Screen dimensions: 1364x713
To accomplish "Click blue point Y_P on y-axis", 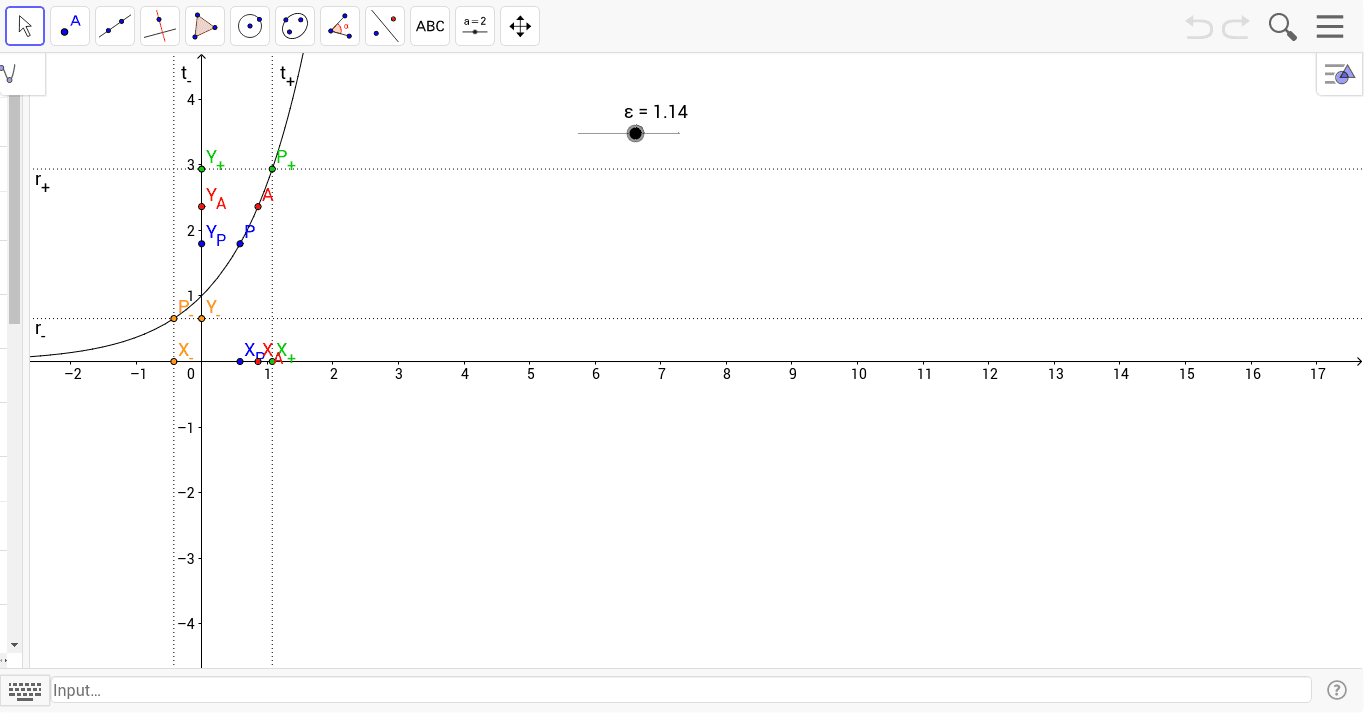I will [202, 244].
